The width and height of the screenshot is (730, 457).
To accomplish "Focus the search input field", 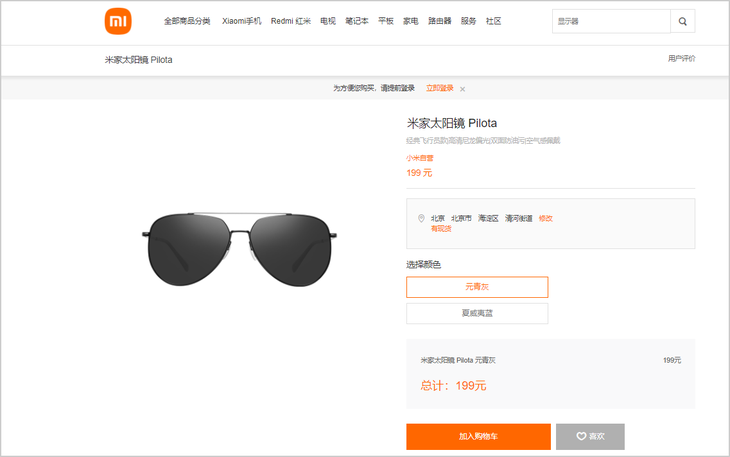I will point(611,21).
